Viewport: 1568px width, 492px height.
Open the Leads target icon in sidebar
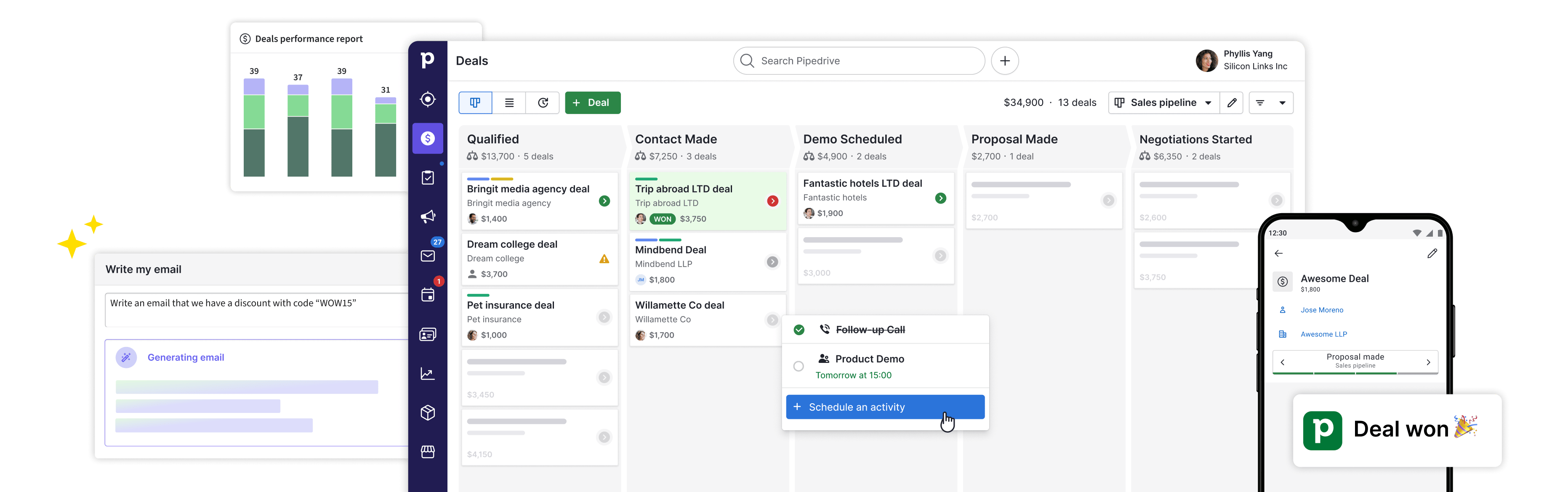tap(428, 99)
